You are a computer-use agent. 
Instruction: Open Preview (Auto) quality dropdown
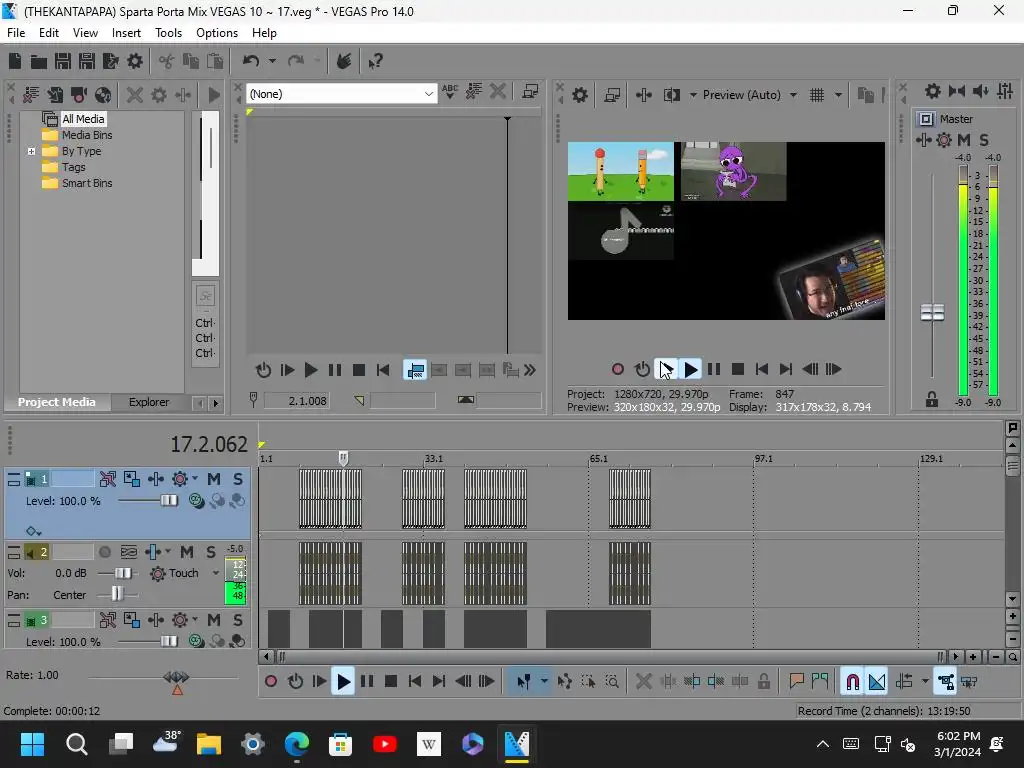(x=793, y=95)
